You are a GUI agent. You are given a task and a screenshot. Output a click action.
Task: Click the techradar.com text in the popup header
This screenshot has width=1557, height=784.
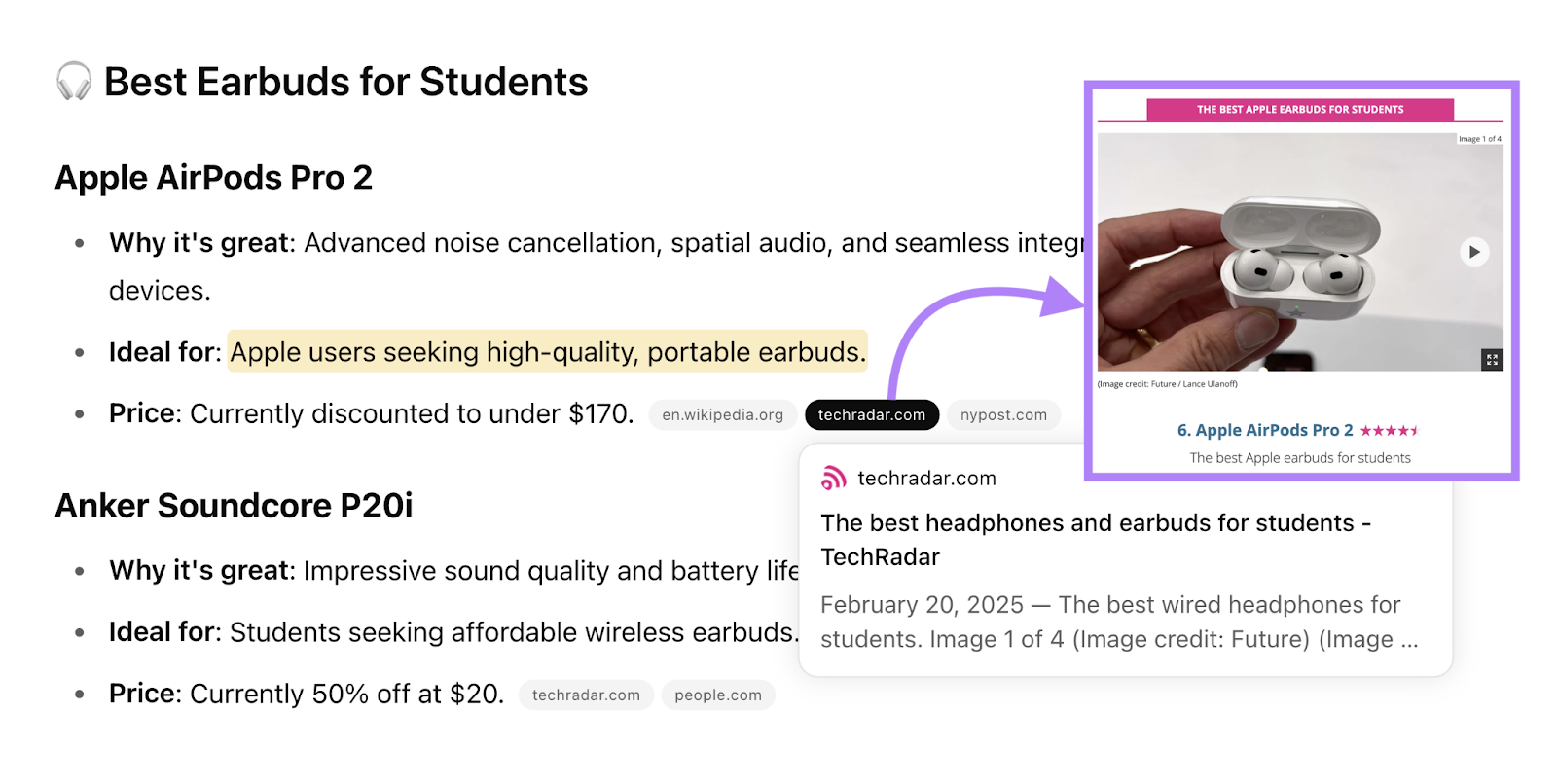927,478
